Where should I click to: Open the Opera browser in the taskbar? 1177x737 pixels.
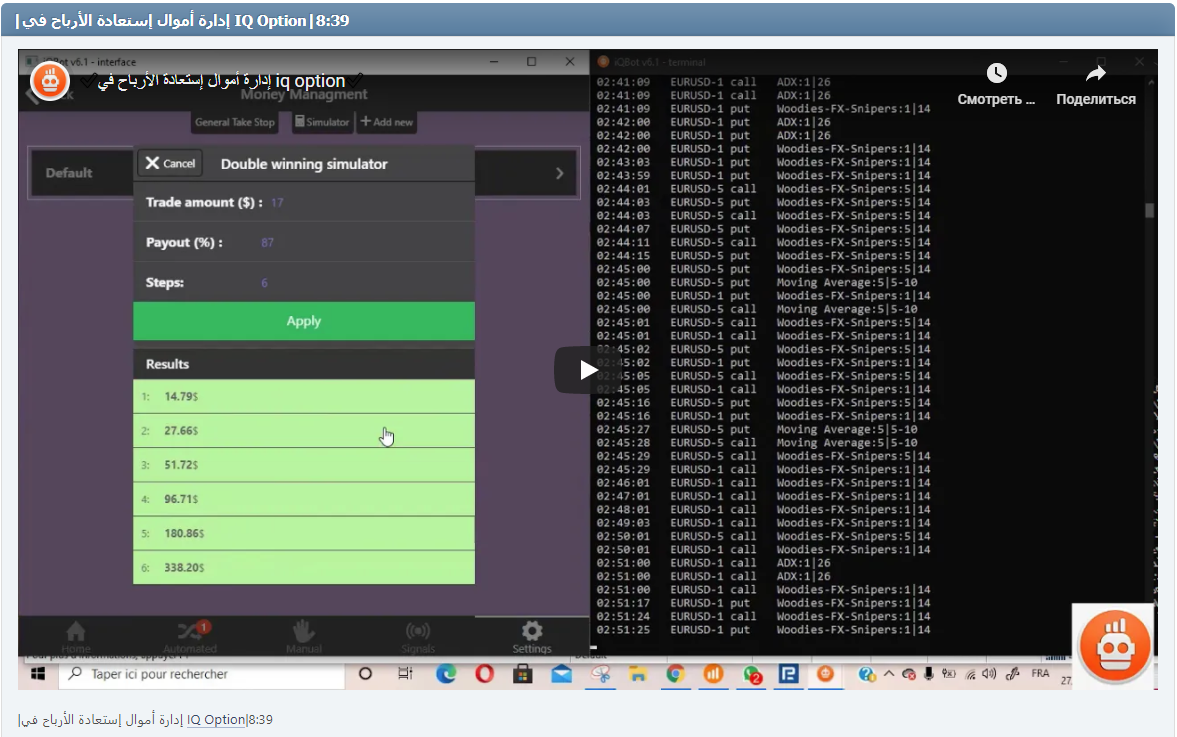point(484,675)
